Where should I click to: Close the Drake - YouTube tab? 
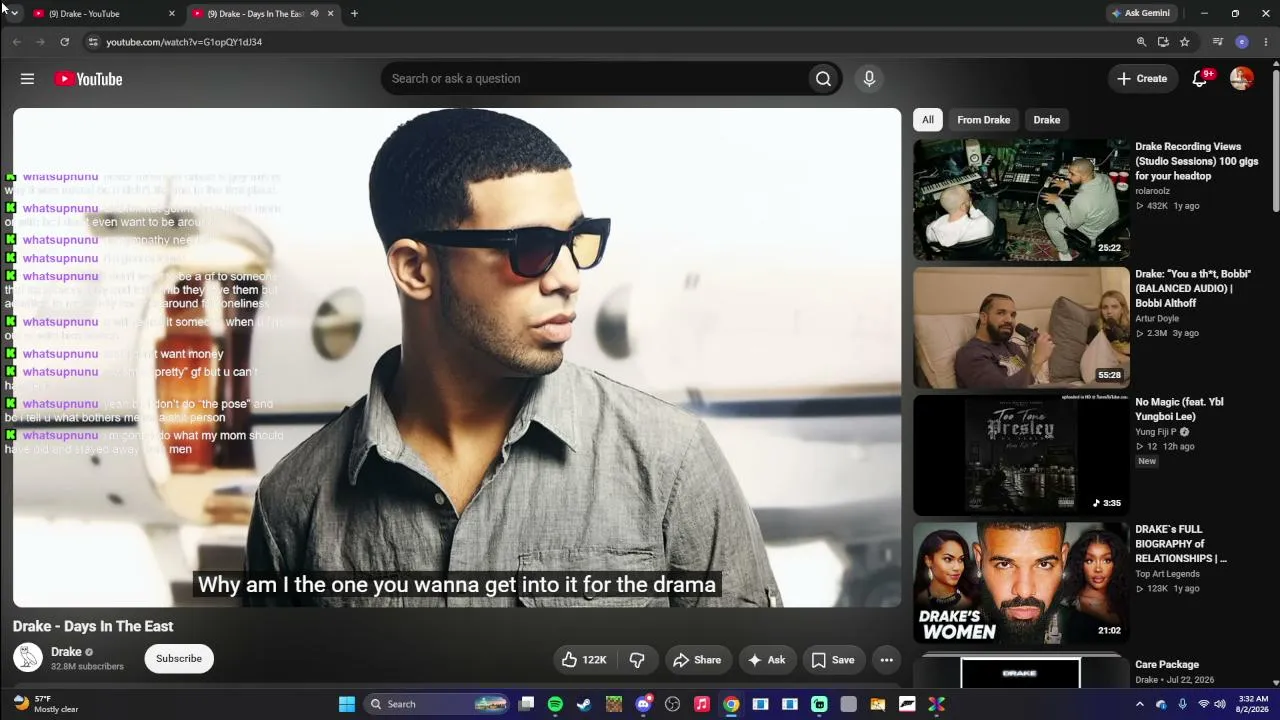171,14
